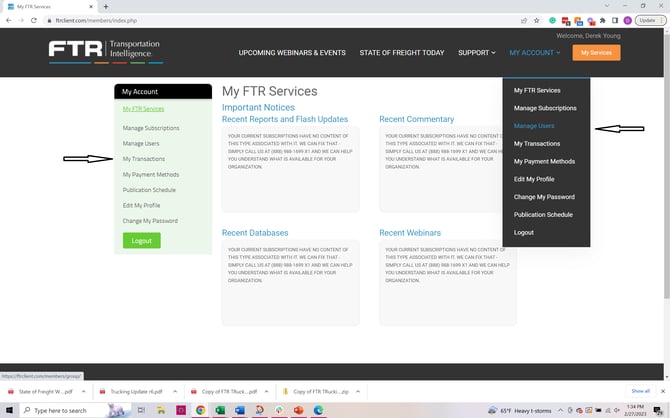Select Logout in dropdown menu

(x=523, y=232)
